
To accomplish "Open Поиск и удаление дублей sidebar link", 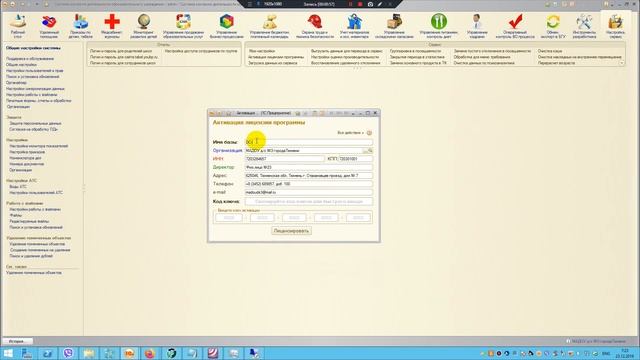I will tap(31, 256).
